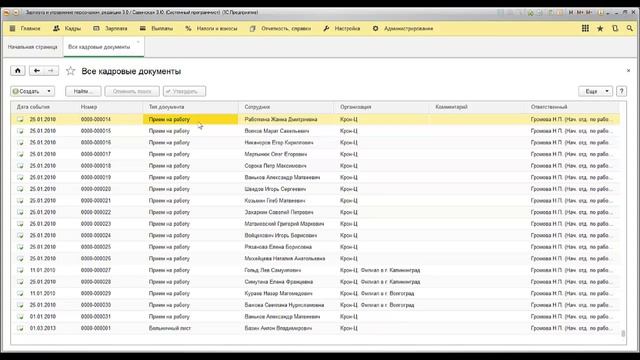Click the document icon of row 0000-000018
This screenshot has height=360, width=640.
tap(20, 166)
